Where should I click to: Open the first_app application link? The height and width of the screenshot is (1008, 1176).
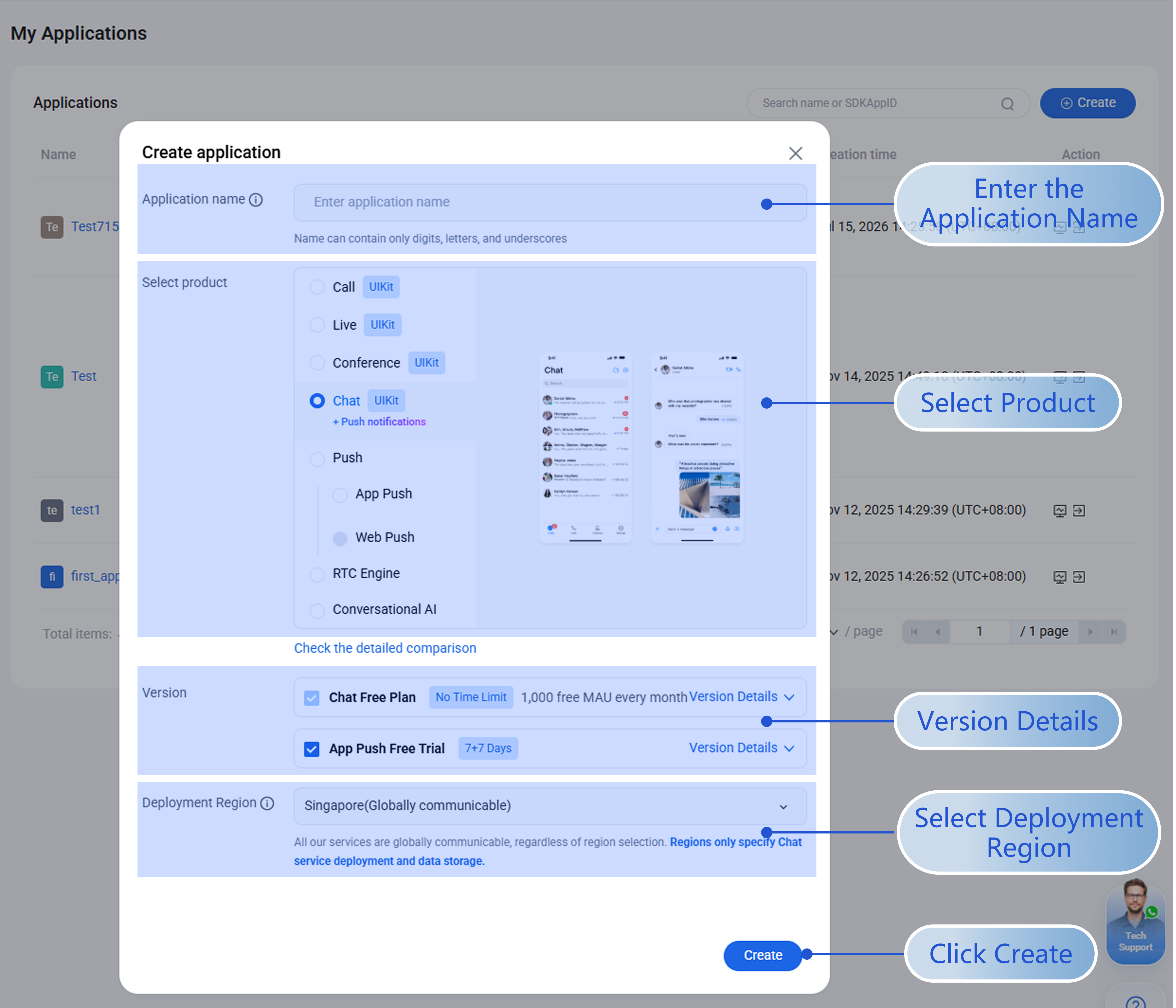95,576
